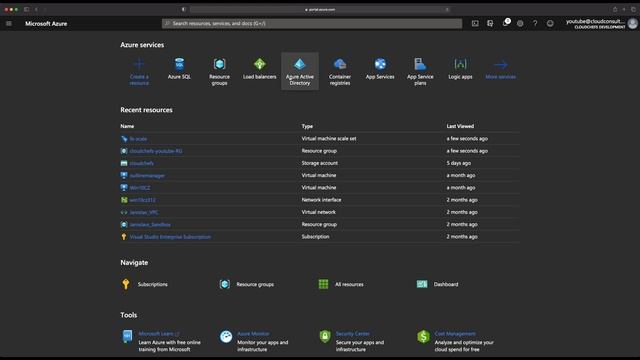Open the virtual machine scale set resource
This screenshot has height=360, width=640.
click(x=138, y=139)
